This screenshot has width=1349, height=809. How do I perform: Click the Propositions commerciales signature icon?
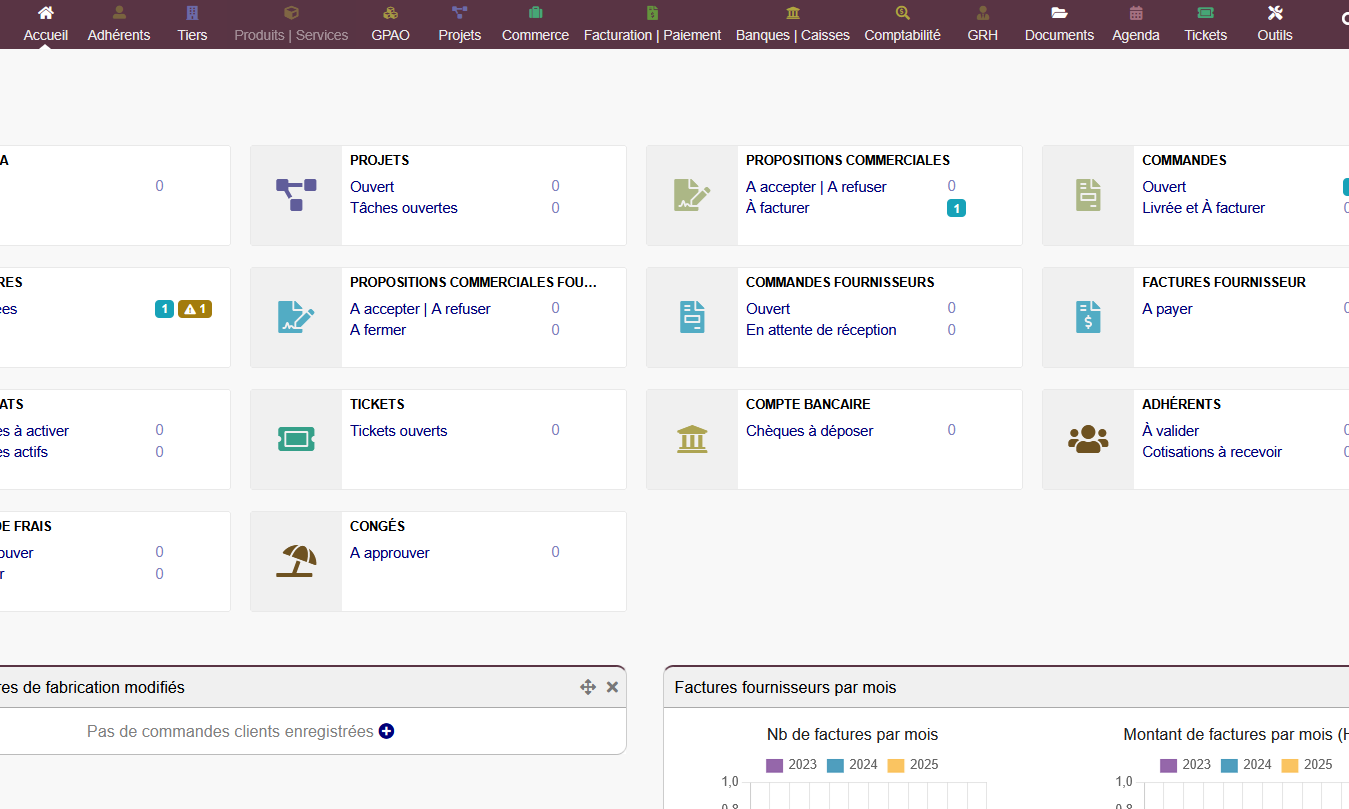pos(692,195)
